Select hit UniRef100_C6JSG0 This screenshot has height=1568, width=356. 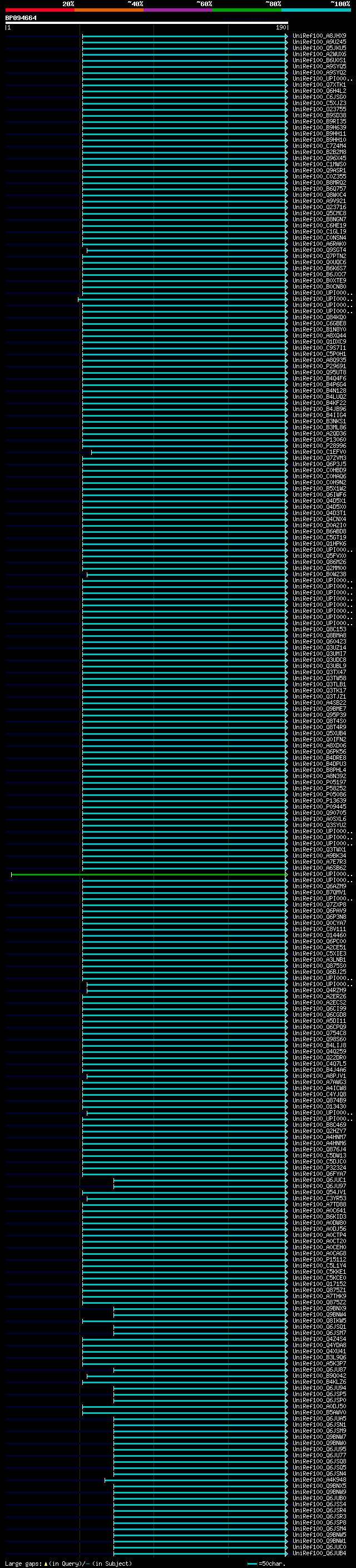click(319, 97)
